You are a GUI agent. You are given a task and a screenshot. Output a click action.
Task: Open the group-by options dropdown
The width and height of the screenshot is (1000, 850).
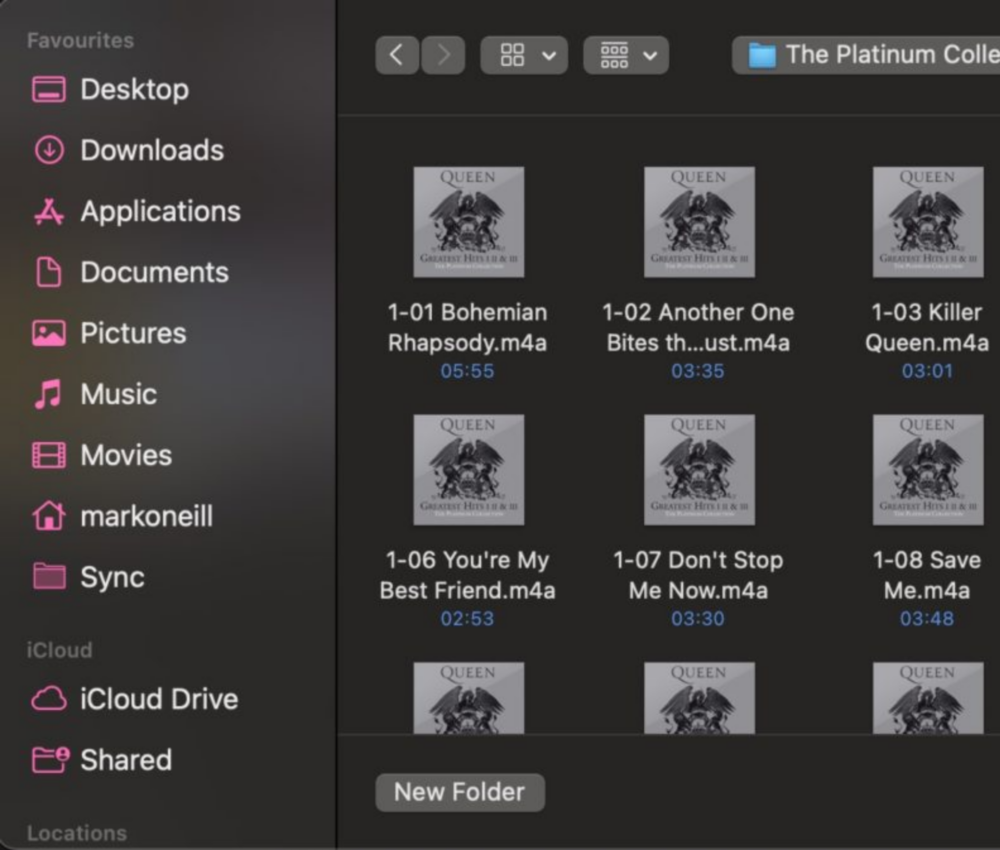626,55
